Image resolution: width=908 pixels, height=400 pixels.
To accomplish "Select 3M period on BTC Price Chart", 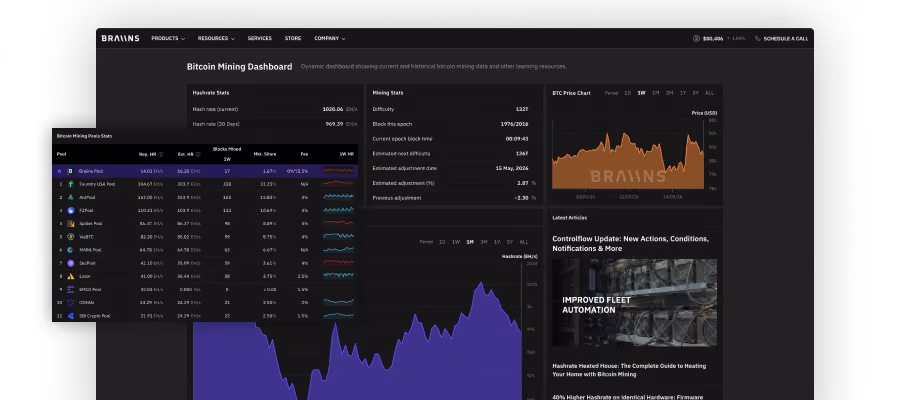I will pyautogui.click(x=669, y=93).
